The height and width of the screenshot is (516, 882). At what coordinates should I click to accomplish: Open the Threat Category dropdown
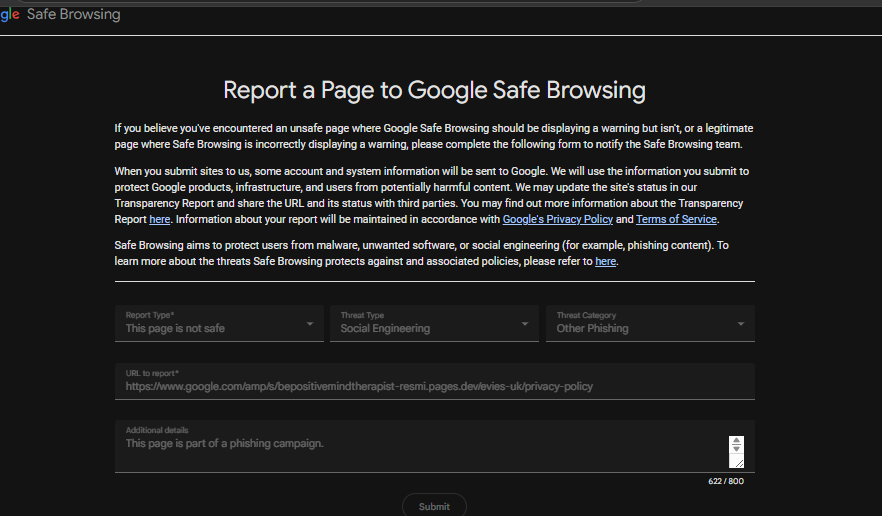click(650, 323)
